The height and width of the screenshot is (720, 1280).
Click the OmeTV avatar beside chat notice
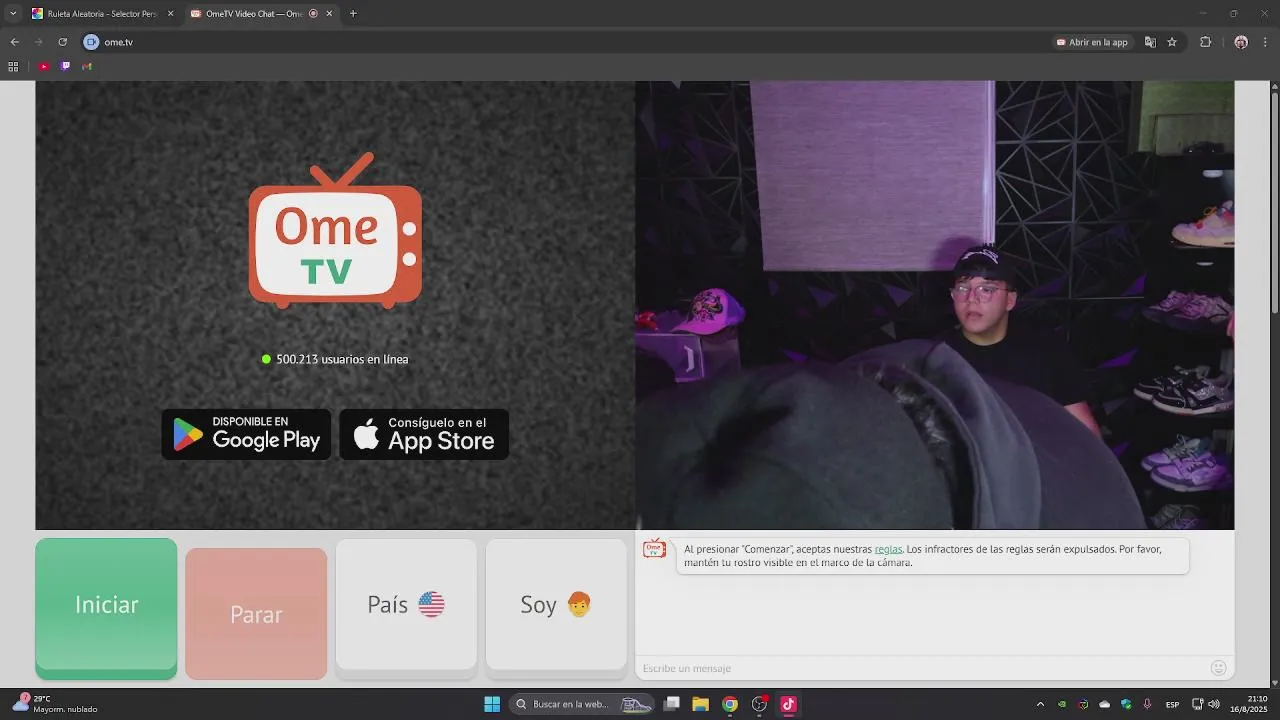(654, 549)
